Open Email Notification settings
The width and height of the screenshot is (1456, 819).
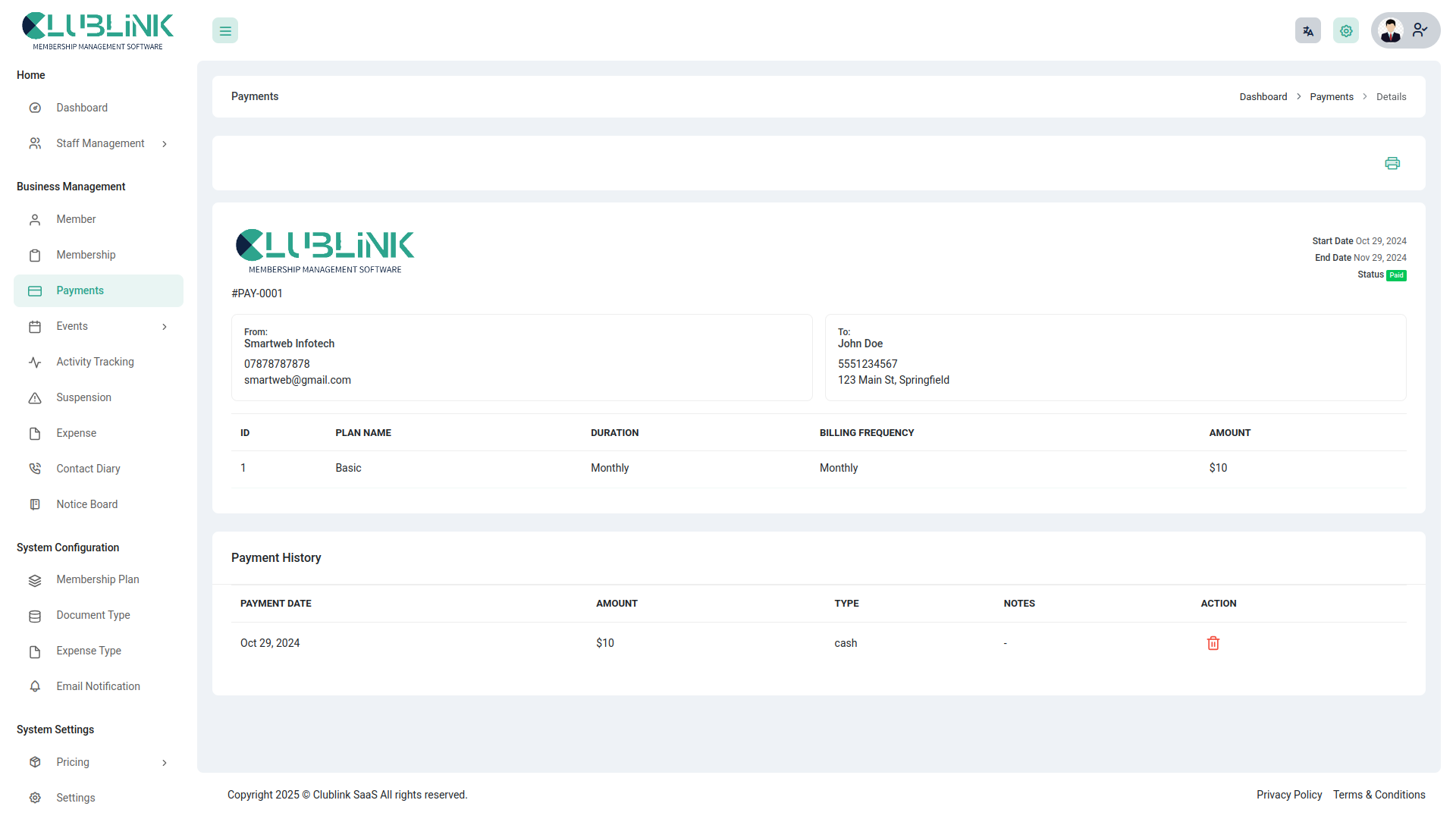[x=97, y=686]
